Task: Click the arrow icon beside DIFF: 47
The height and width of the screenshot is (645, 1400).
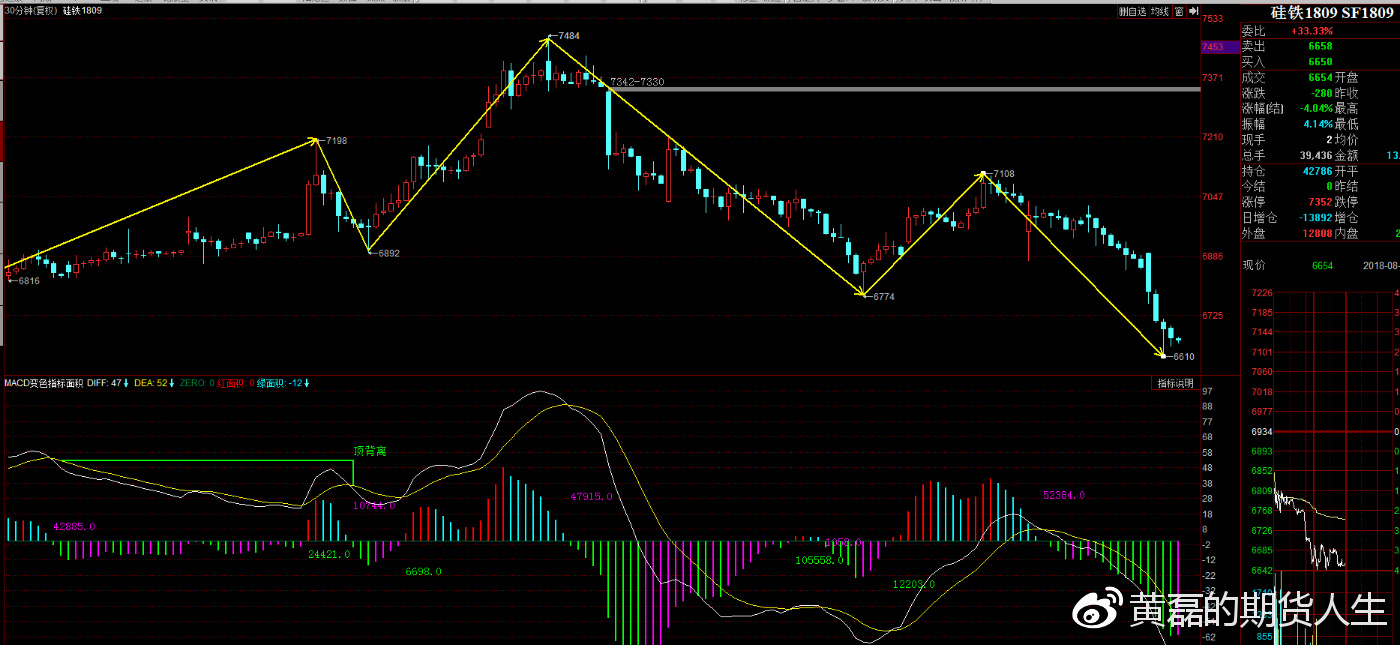Action: point(126,383)
